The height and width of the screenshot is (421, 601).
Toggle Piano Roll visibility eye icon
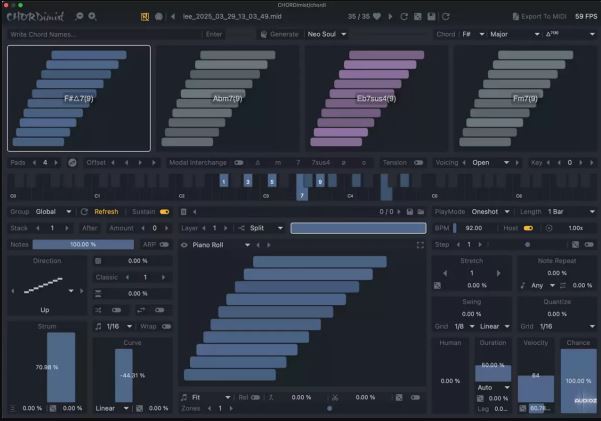(184, 245)
